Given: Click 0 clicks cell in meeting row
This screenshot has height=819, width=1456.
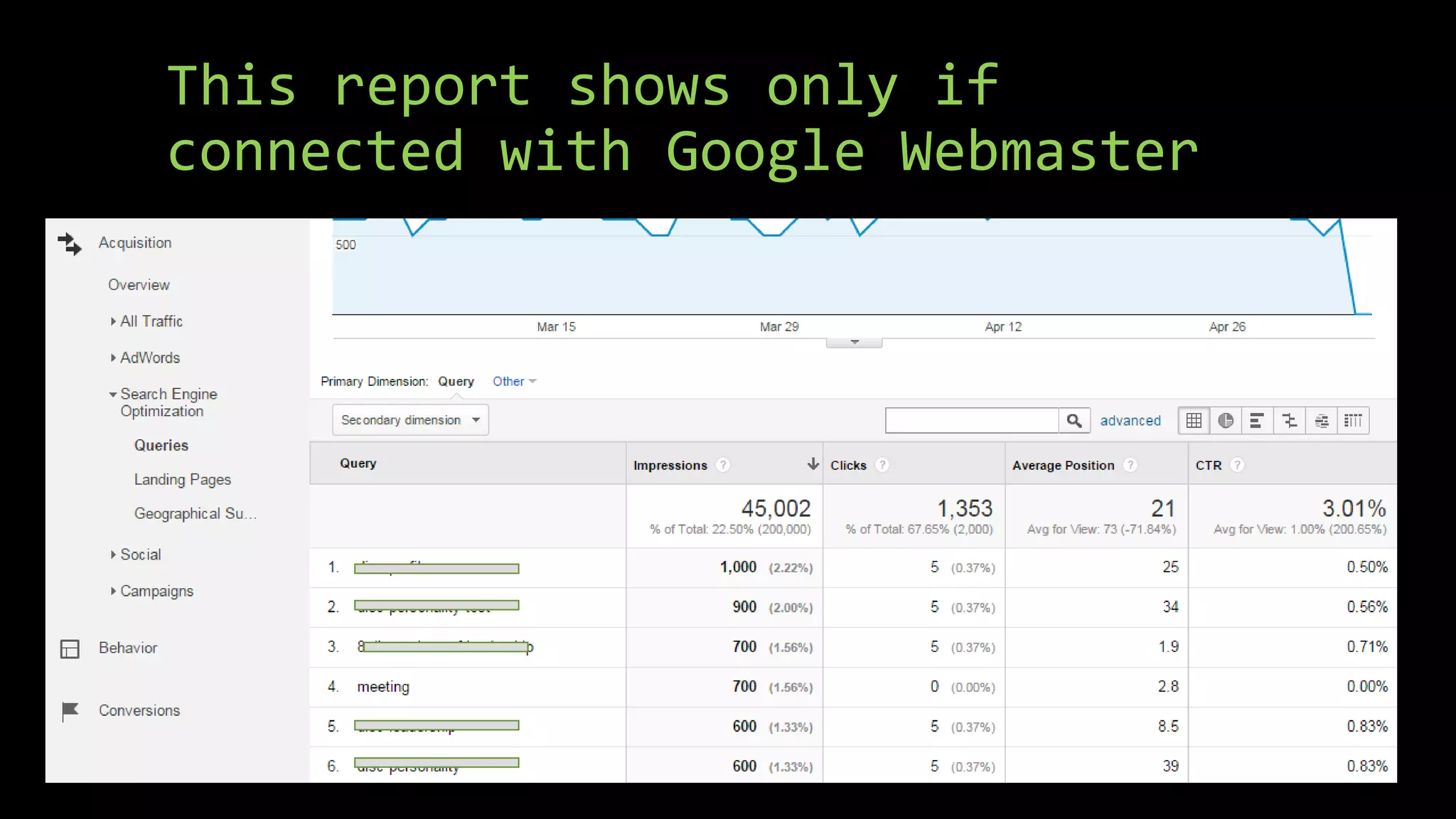Looking at the screenshot, I should pos(934,687).
